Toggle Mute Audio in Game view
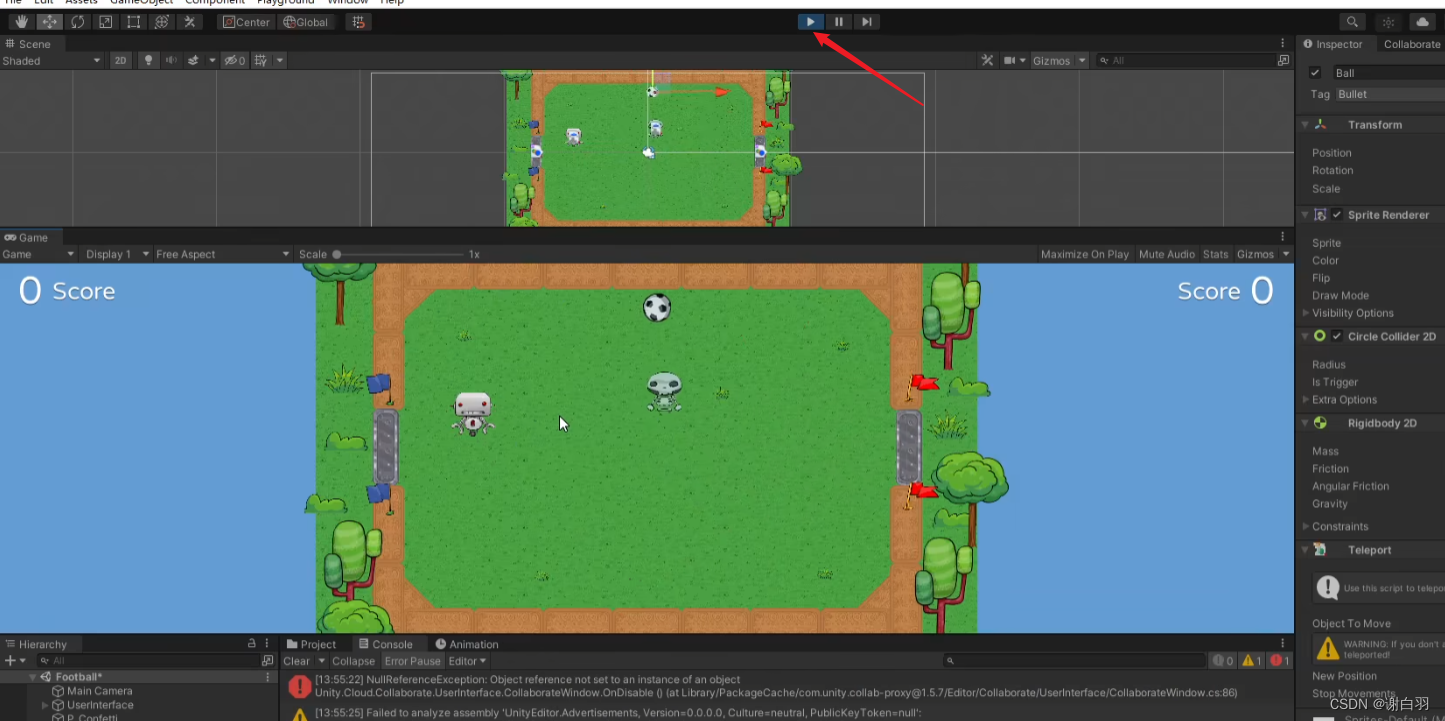Image resolution: width=1445 pixels, height=721 pixels. point(1167,254)
